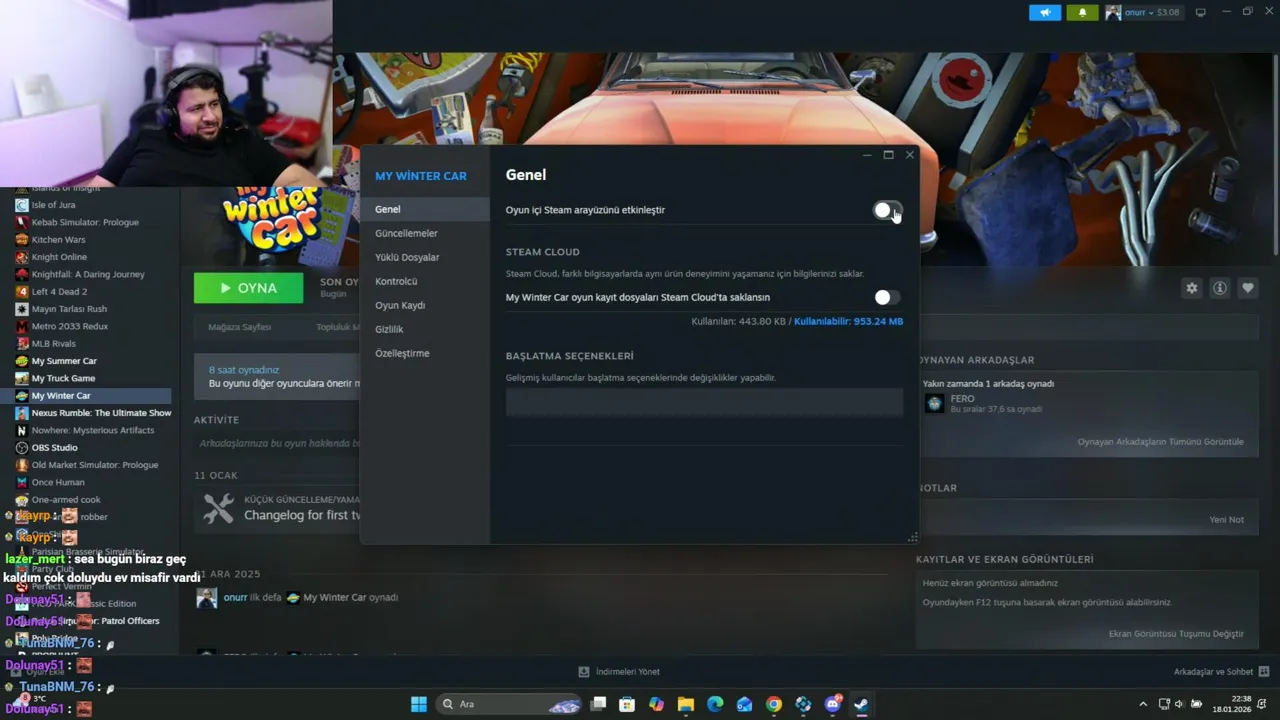Viewport: 1280px width, 720px height.
Task: Select Knightfall: A Daring Journey
Action: click(x=88, y=274)
